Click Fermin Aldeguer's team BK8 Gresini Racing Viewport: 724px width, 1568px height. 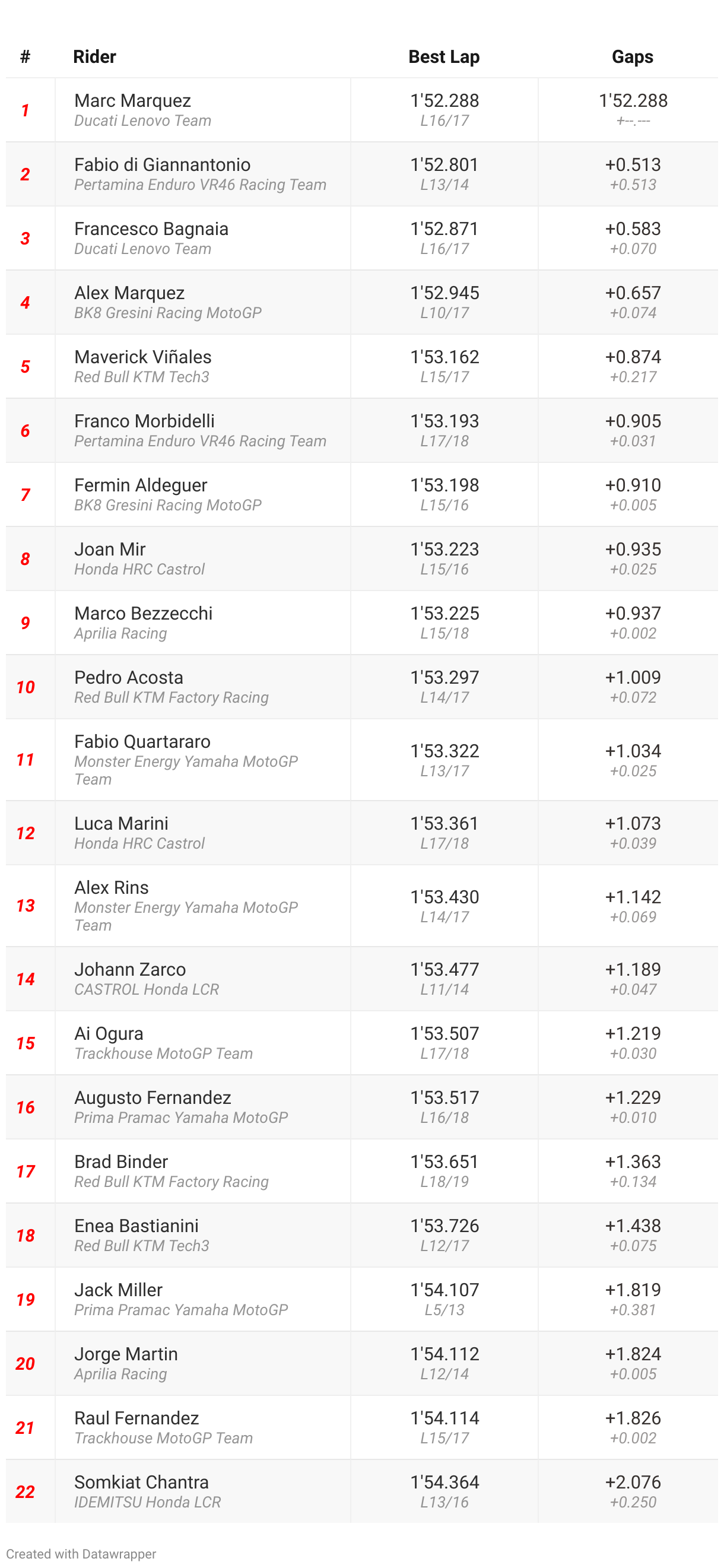(168, 505)
